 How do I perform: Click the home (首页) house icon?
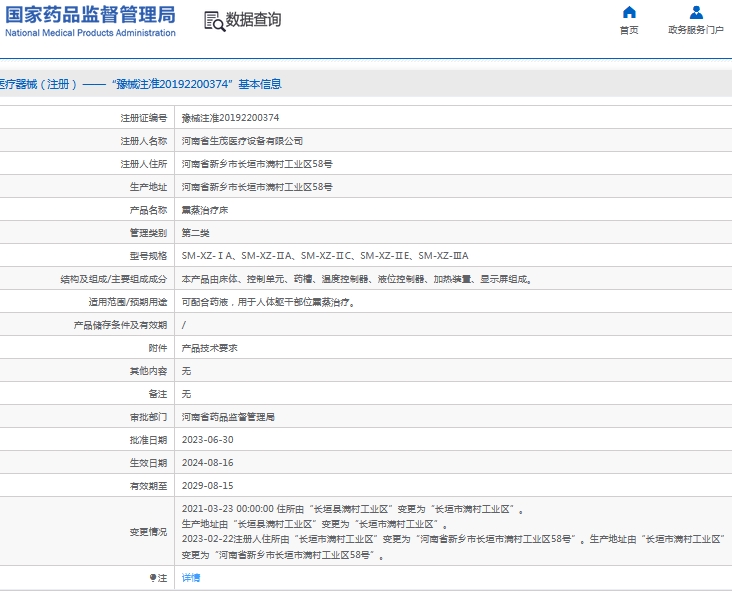(x=629, y=12)
